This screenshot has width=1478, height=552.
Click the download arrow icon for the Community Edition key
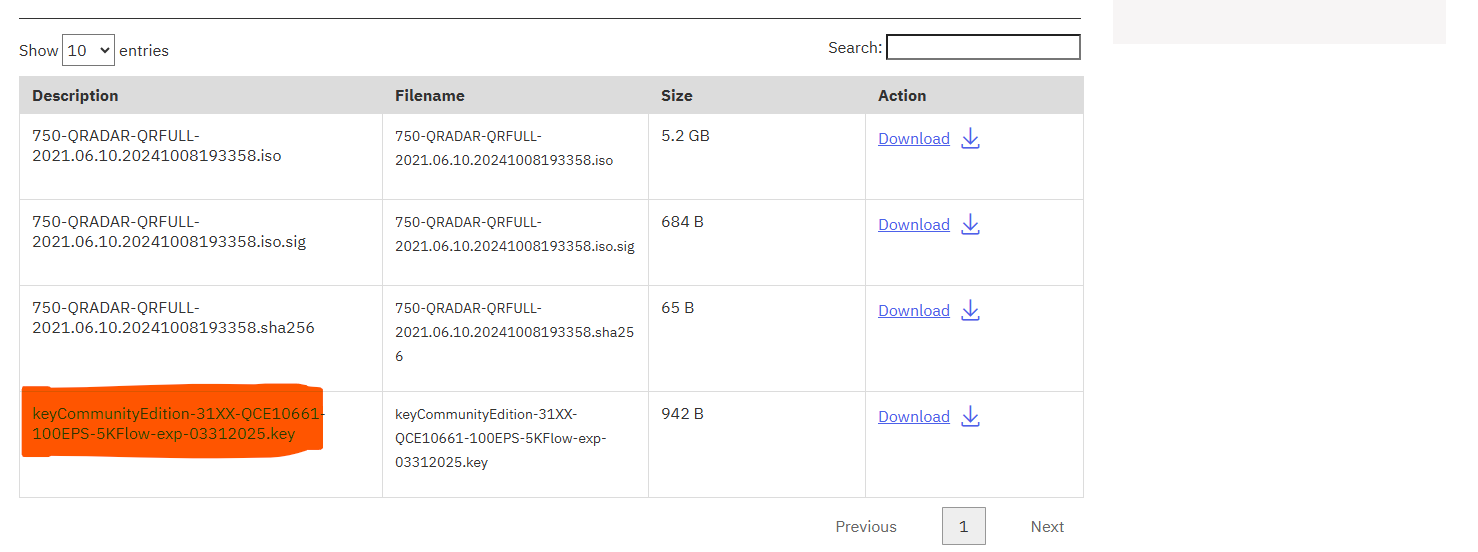click(970, 417)
